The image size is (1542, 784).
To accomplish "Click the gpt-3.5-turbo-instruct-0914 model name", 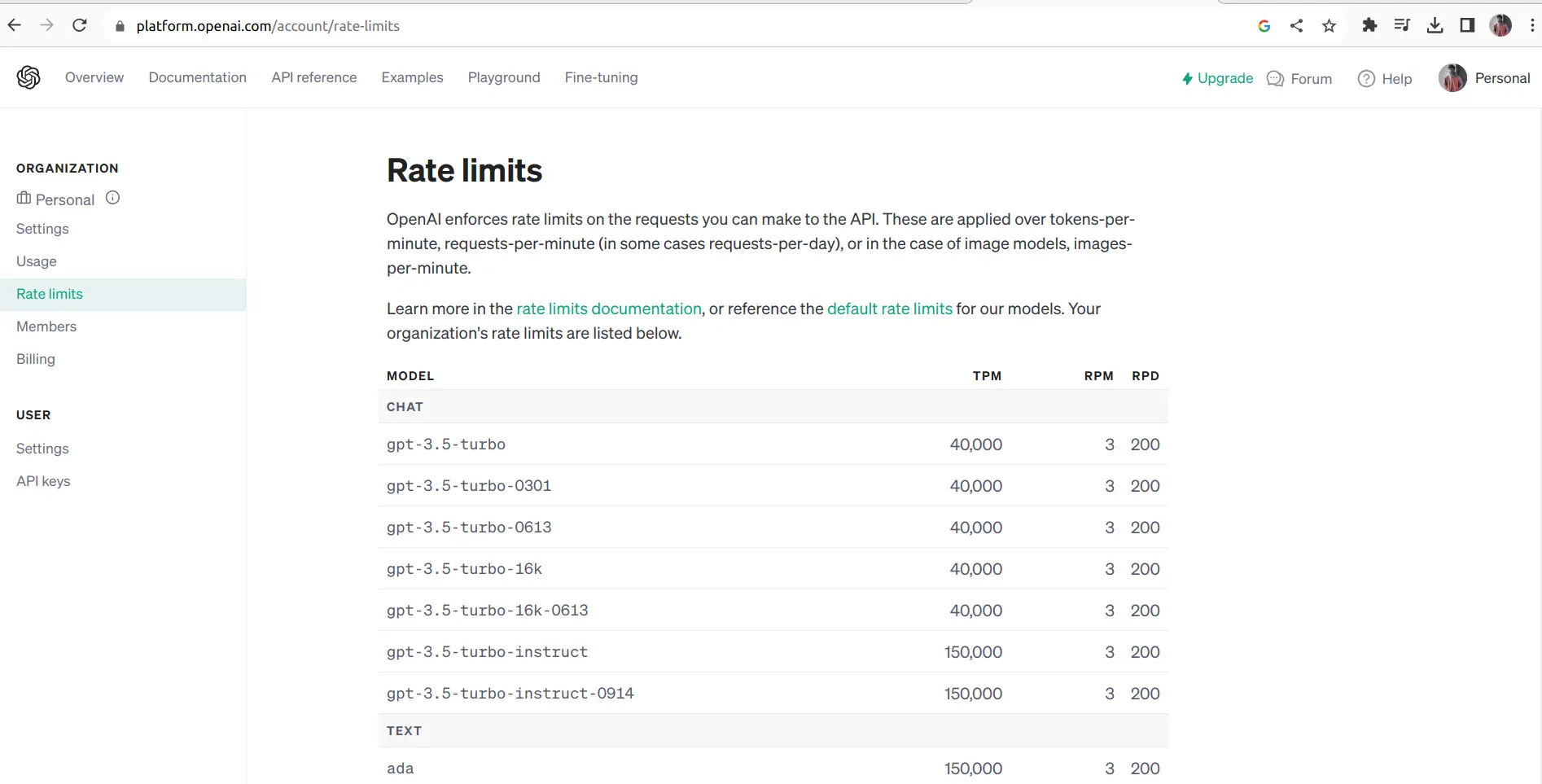I will [510, 694].
